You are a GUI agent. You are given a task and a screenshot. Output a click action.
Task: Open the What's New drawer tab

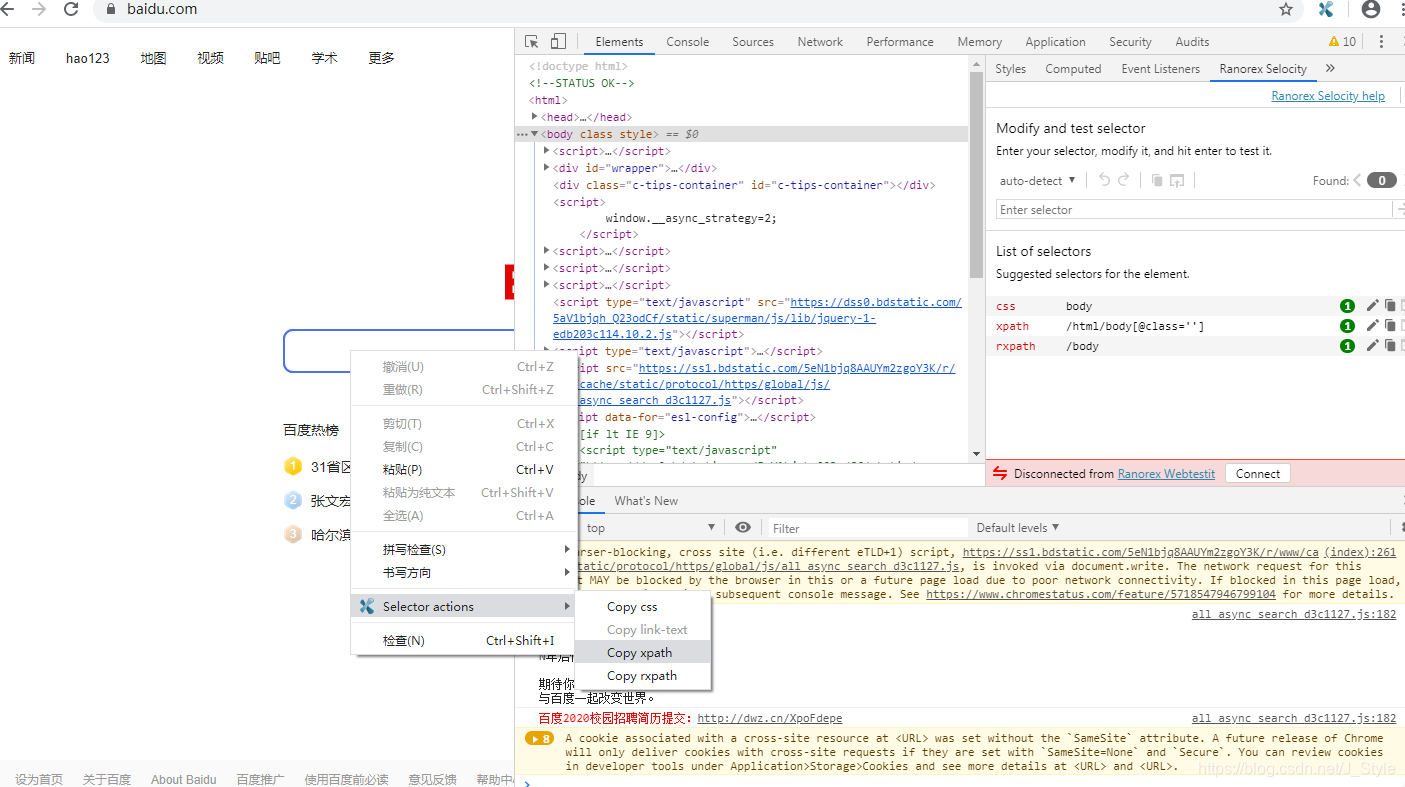[x=646, y=501]
